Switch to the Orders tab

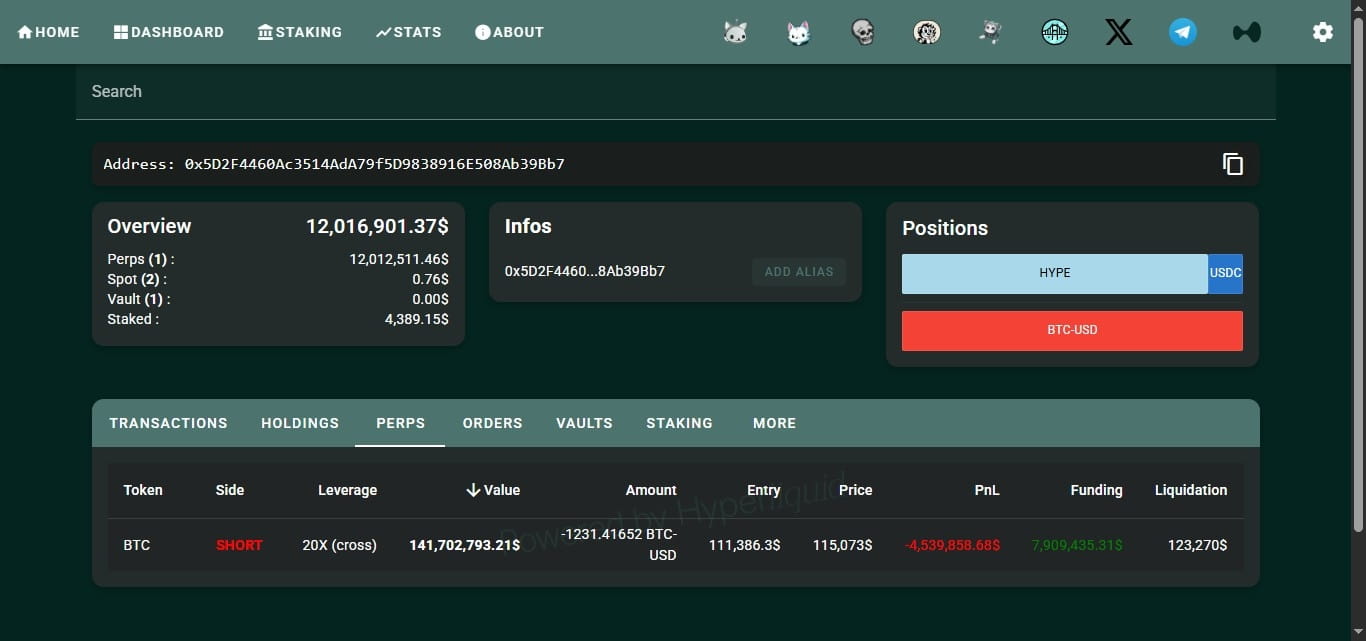click(x=492, y=423)
